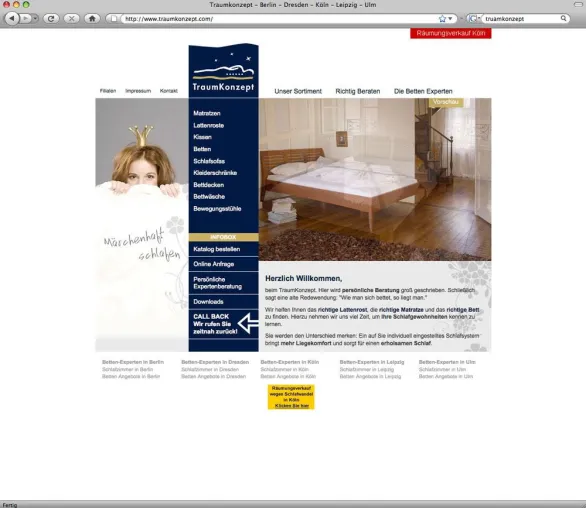Open Schlafzimmer in Köln link
The height and width of the screenshot is (508, 586).
coord(284,369)
